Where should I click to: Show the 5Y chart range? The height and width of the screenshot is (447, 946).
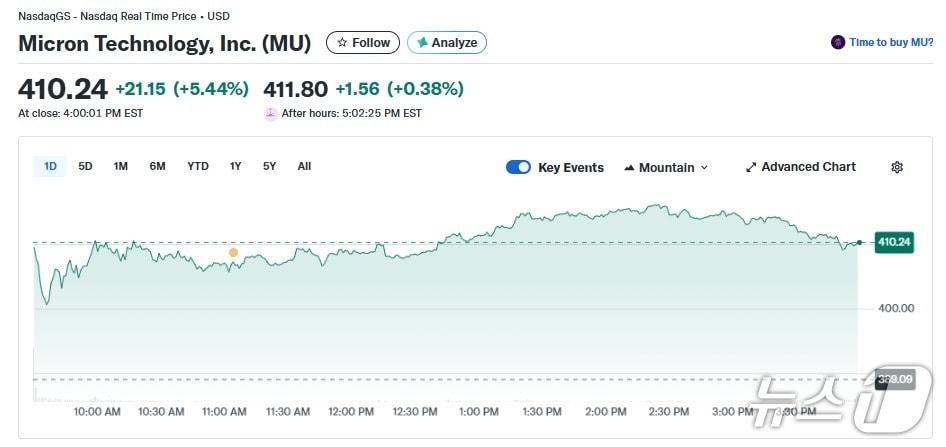coord(270,167)
